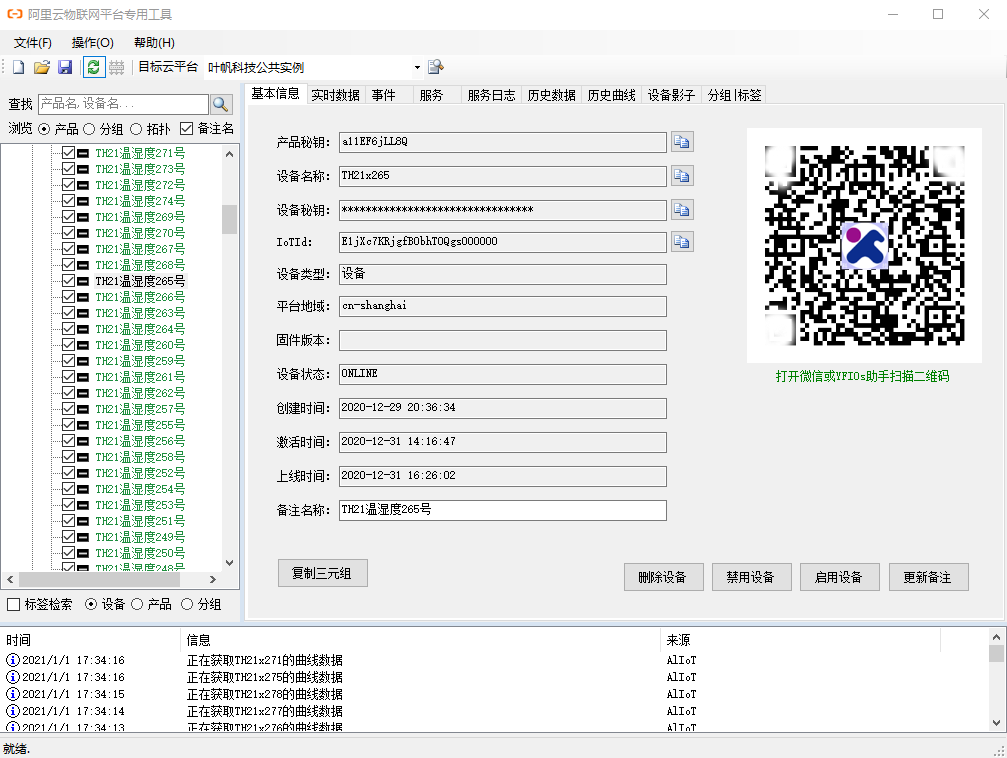The width and height of the screenshot is (1007, 758).
Task: Open file using folder toolbar icon
Action: coord(42,67)
